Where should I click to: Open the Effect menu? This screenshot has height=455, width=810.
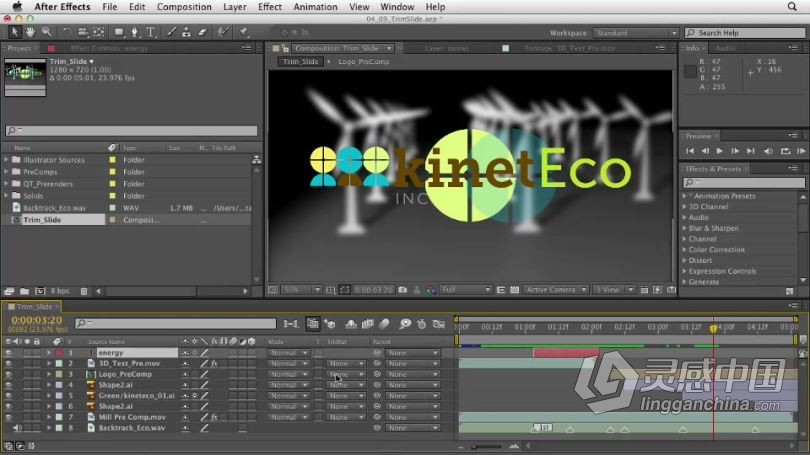coord(270,7)
